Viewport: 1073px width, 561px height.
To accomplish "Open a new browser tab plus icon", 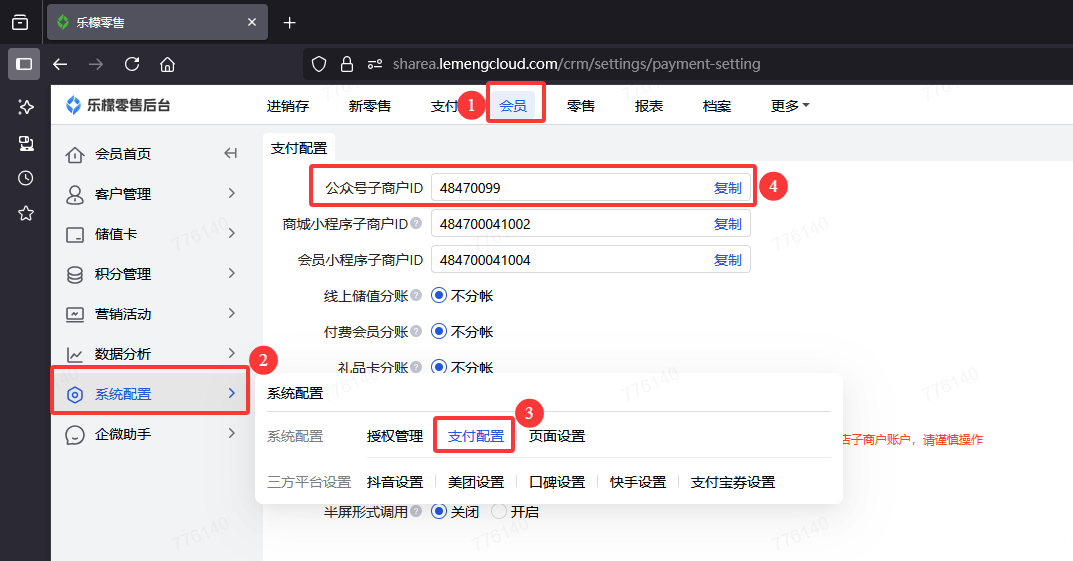I will pyautogui.click(x=289, y=23).
